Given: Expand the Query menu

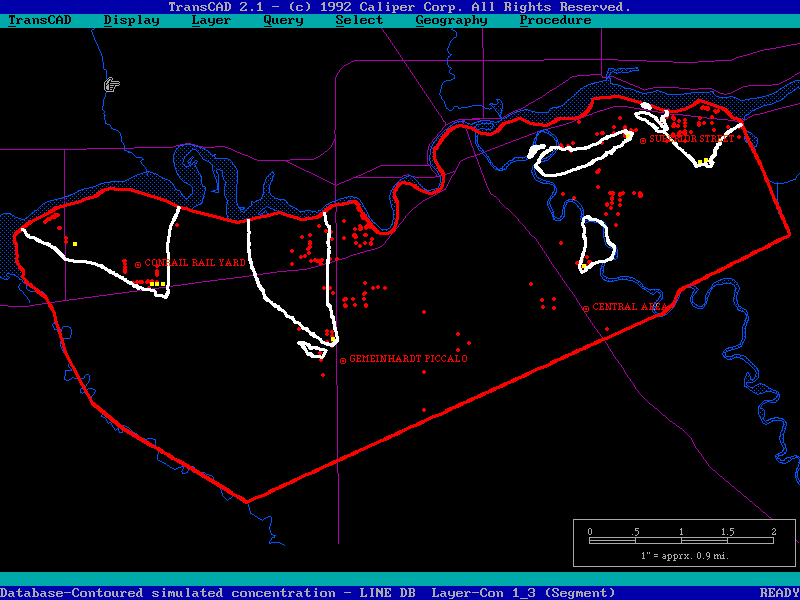Looking at the screenshot, I should coord(283,20).
